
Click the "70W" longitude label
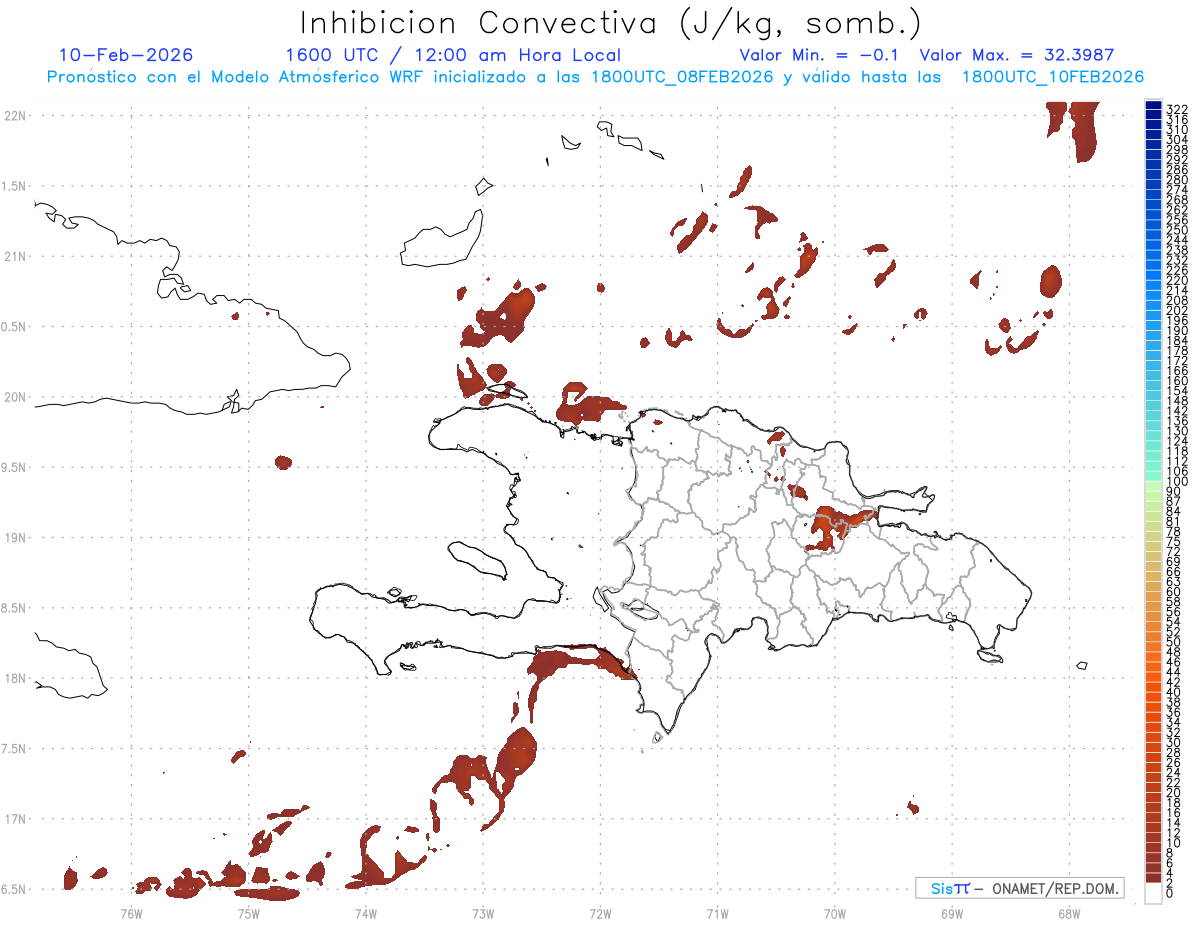[x=834, y=912]
